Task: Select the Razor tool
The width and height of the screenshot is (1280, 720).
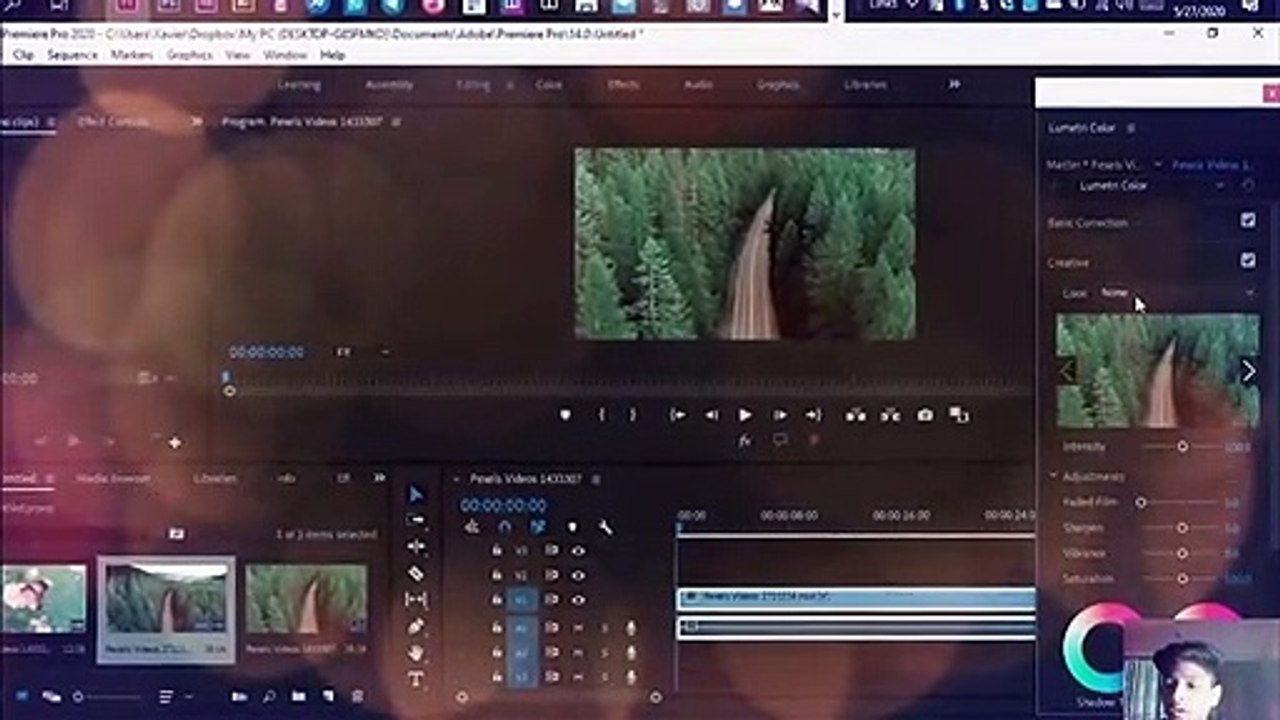Action: click(x=416, y=573)
